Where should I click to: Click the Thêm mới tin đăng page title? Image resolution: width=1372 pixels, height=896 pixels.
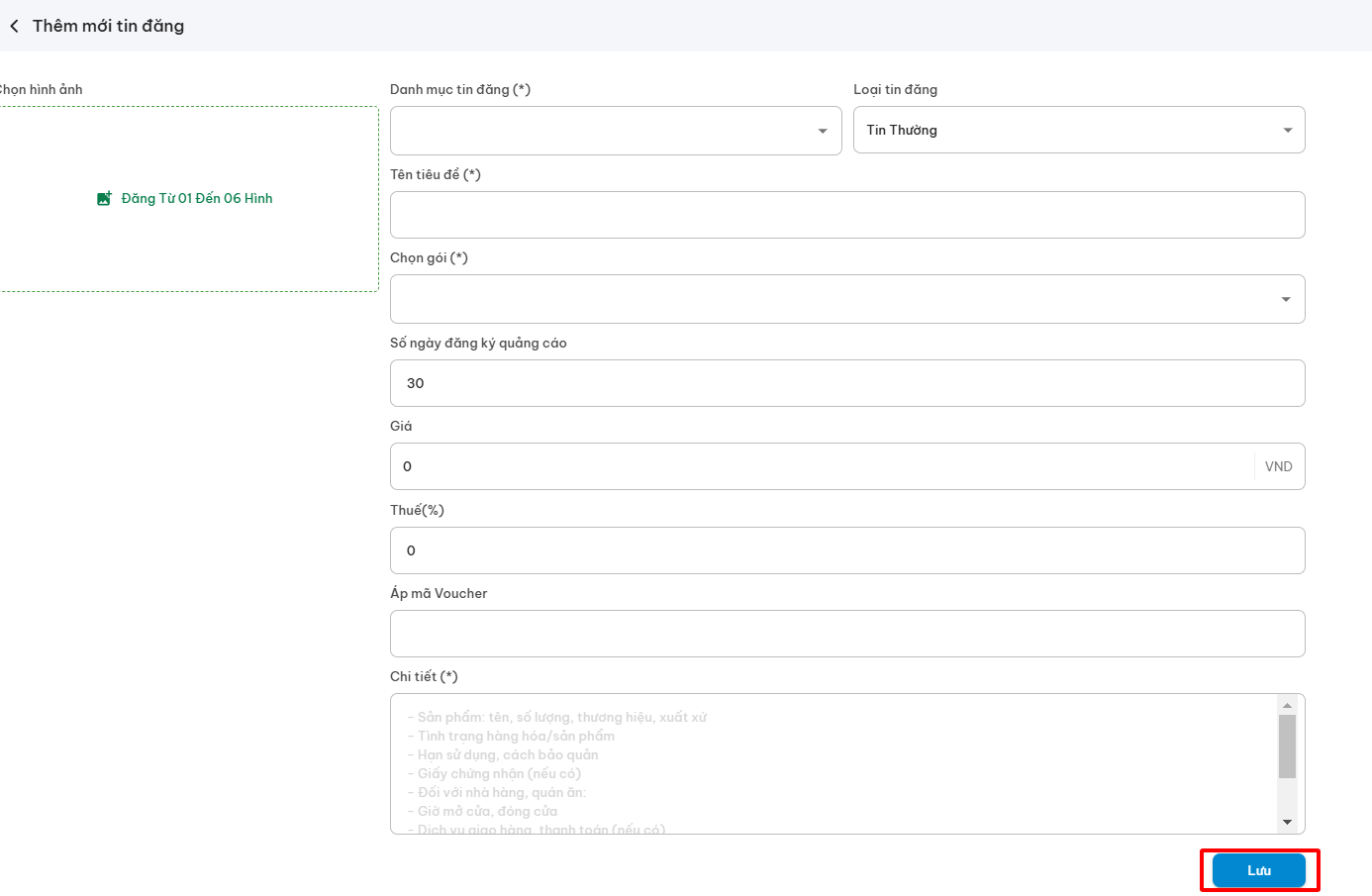(108, 26)
